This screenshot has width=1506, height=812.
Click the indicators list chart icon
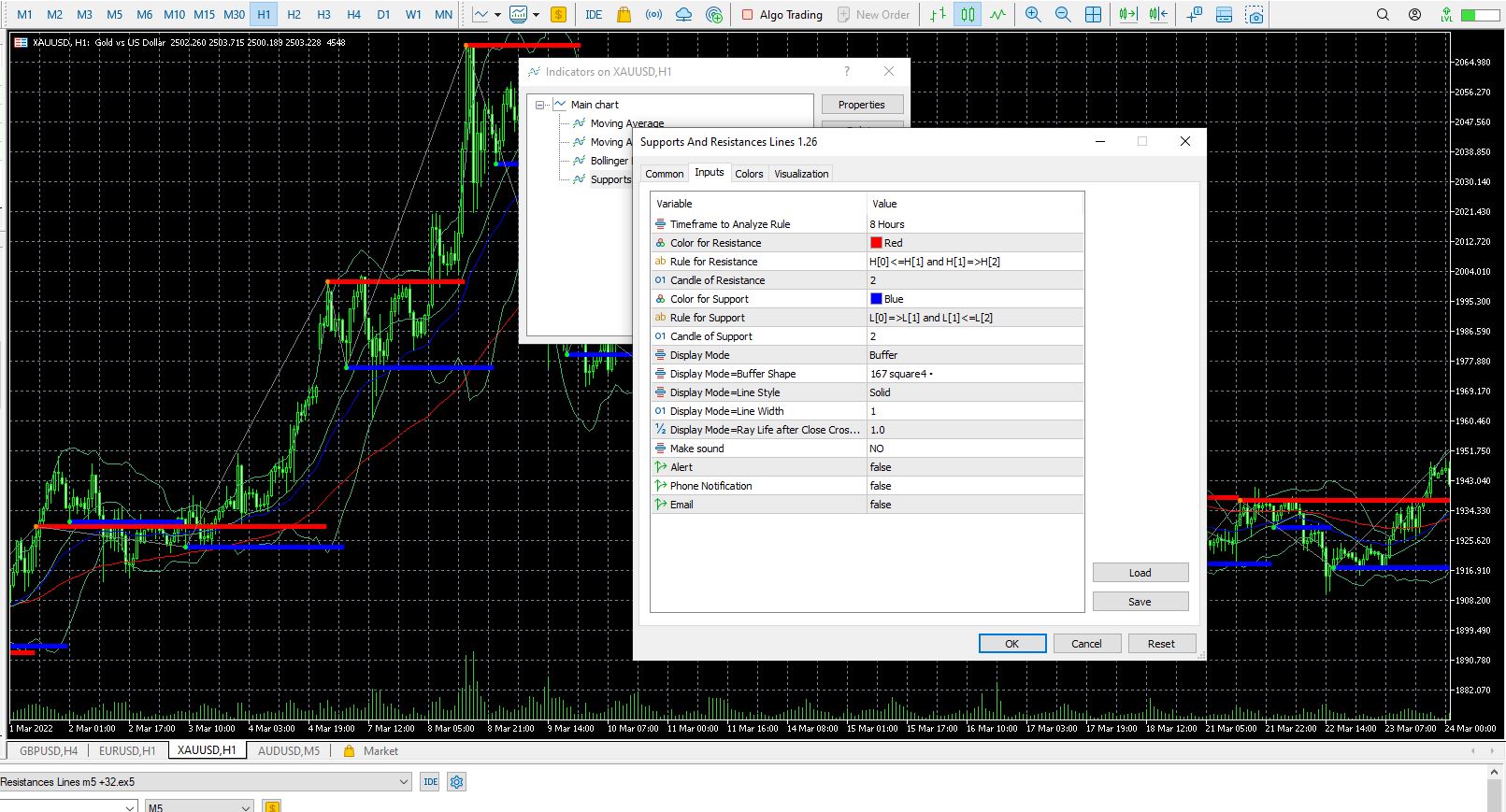pyautogui.click(x=518, y=14)
